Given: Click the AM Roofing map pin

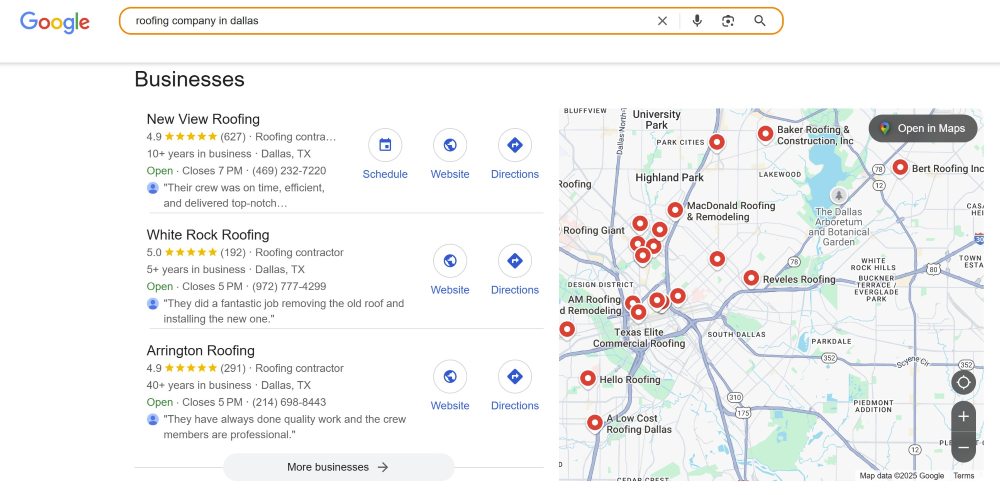Looking at the screenshot, I should coord(632,303).
